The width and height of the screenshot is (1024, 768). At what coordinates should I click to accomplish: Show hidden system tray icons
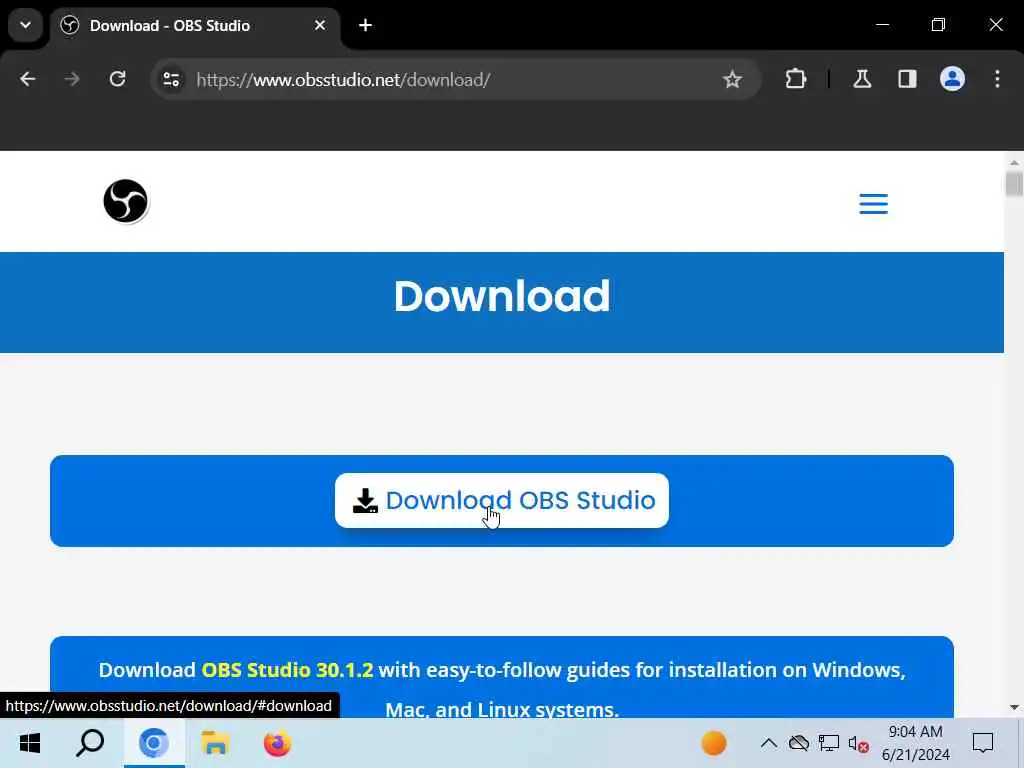pos(769,743)
